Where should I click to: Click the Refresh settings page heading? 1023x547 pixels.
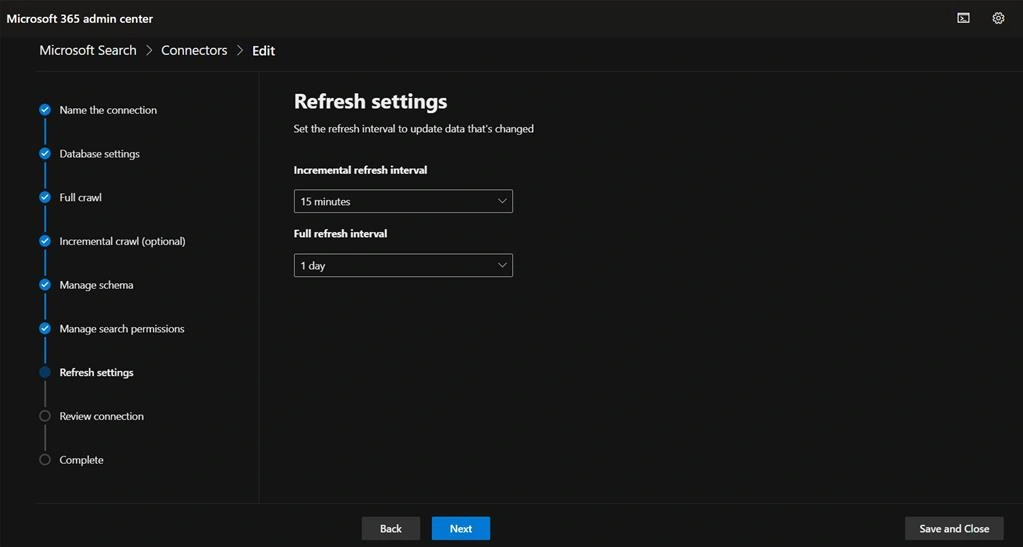371,101
